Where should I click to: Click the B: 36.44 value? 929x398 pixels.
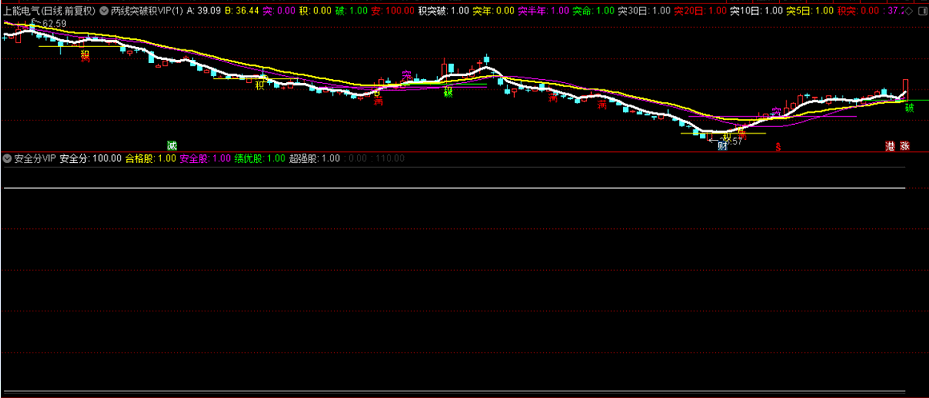tap(242, 11)
